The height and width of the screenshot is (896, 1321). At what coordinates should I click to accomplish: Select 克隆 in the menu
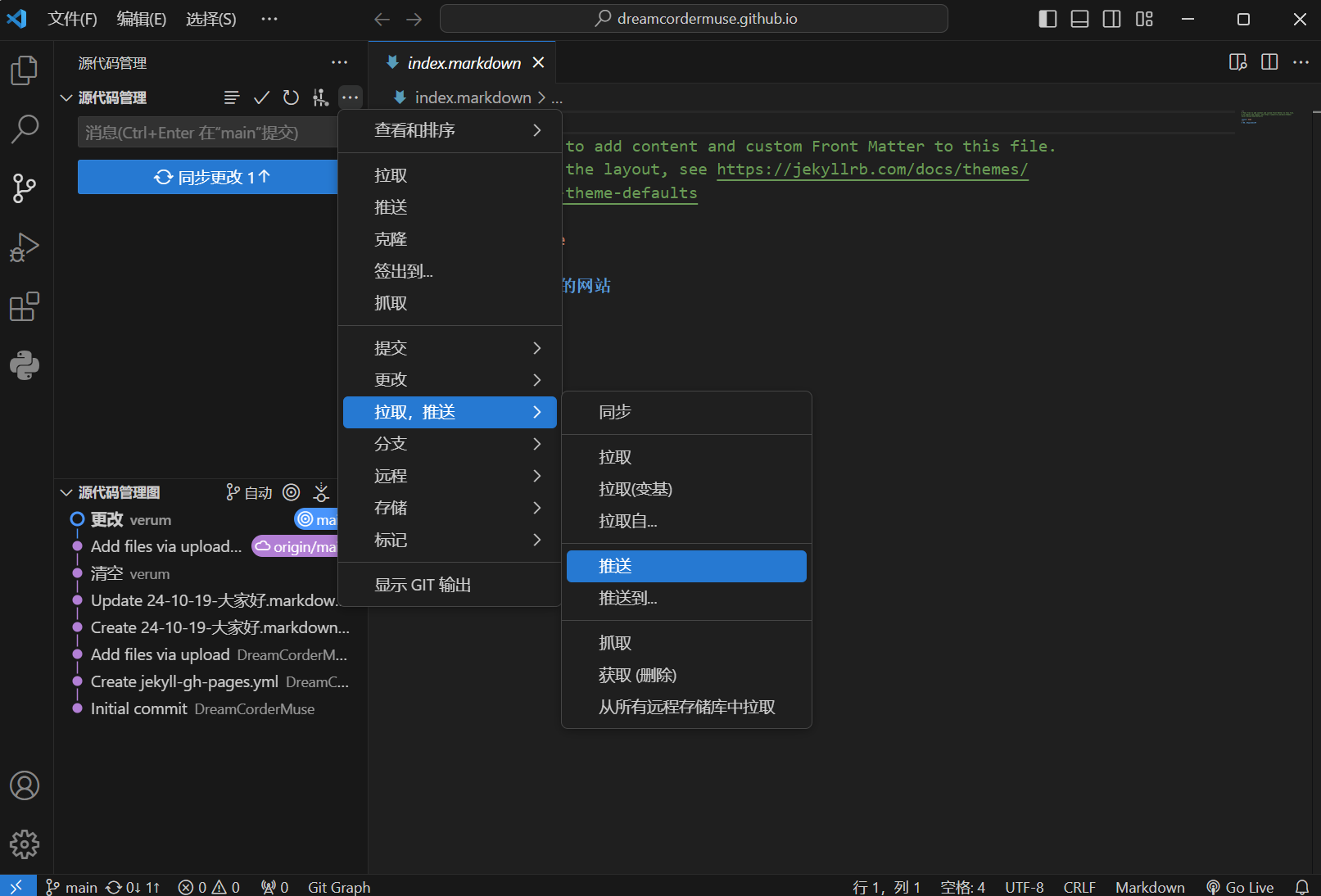tap(450, 239)
